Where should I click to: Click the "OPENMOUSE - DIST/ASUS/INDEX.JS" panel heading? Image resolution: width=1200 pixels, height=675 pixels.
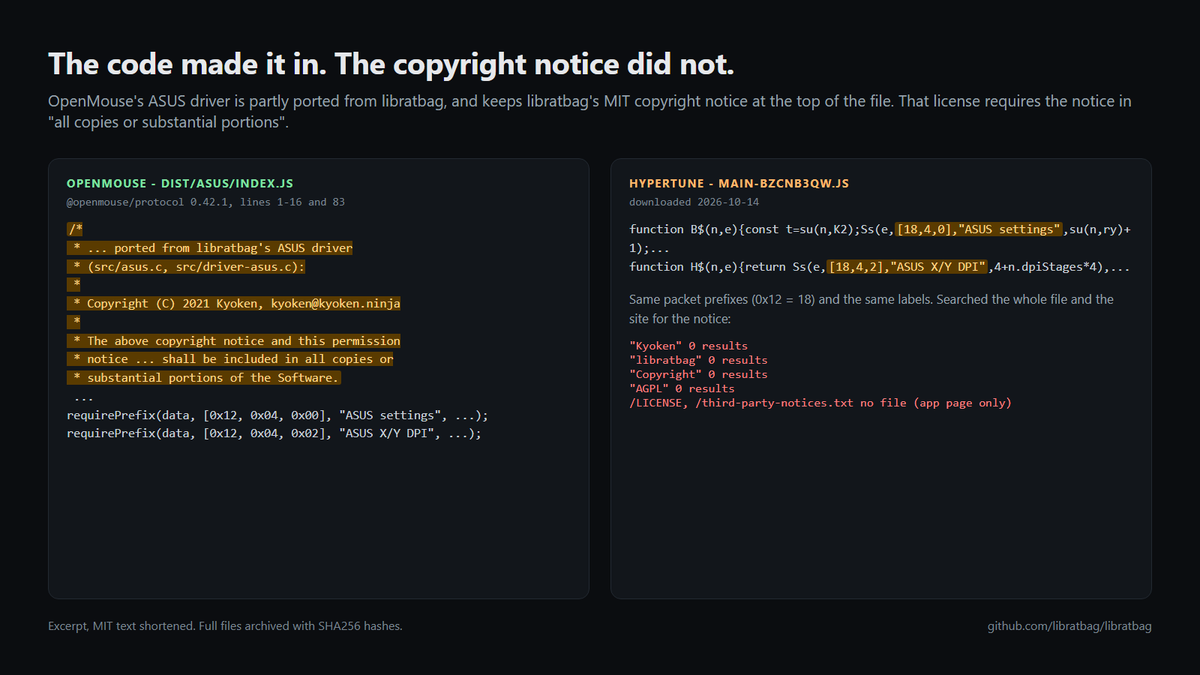(180, 184)
